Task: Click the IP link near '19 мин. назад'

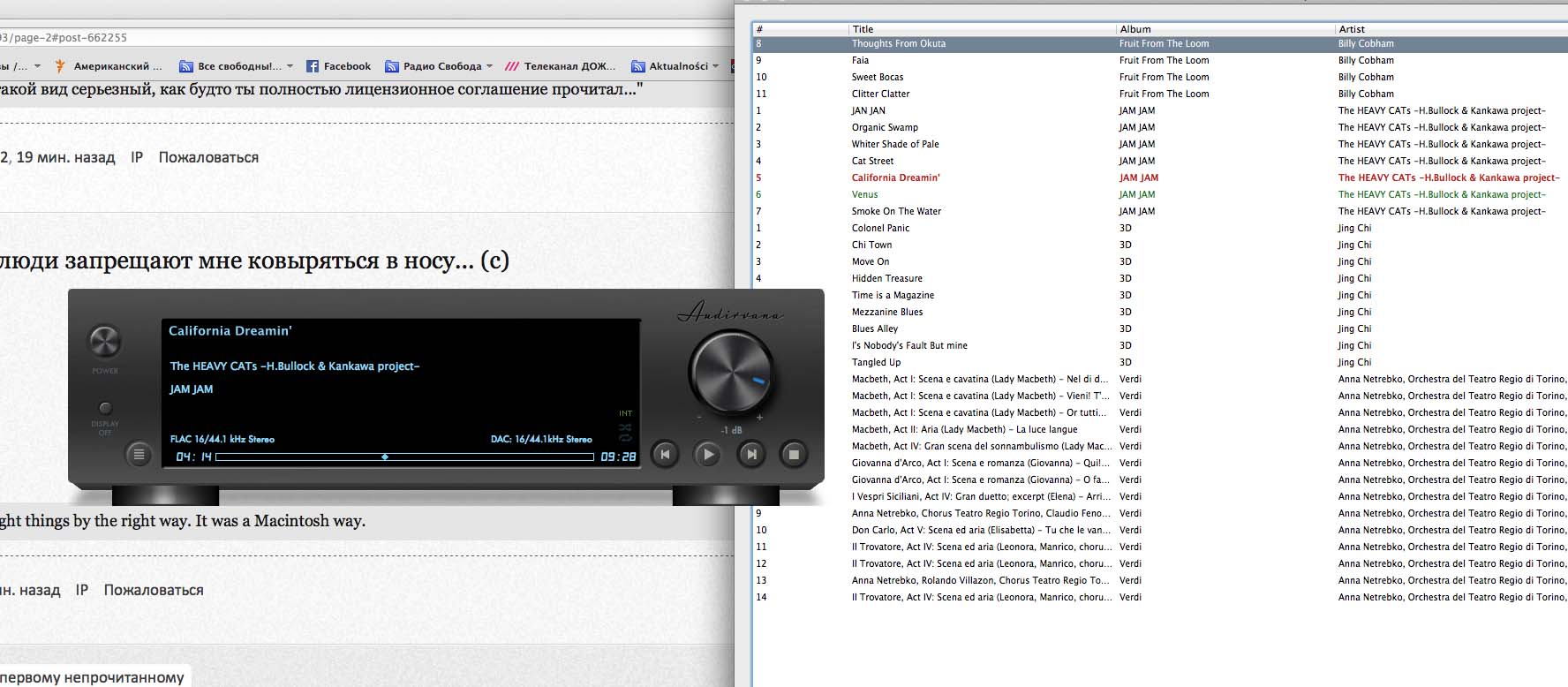Action: (x=137, y=157)
